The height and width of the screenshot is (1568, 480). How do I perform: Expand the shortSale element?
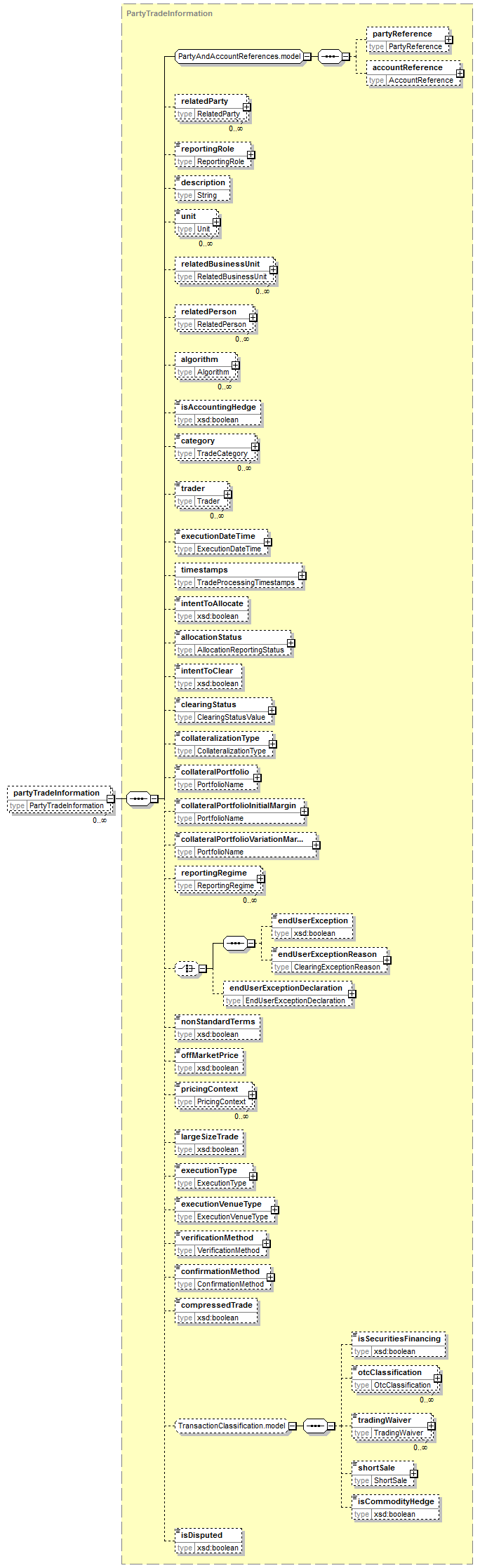(x=414, y=1474)
